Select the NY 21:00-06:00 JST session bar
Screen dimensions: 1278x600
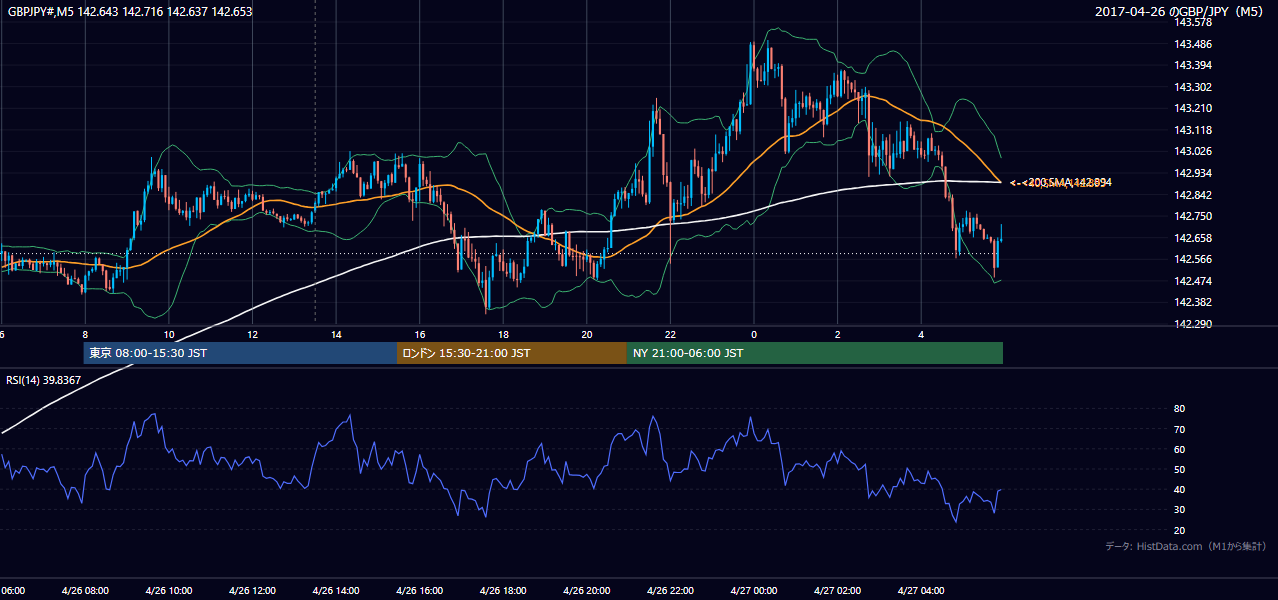[x=815, y=353]
